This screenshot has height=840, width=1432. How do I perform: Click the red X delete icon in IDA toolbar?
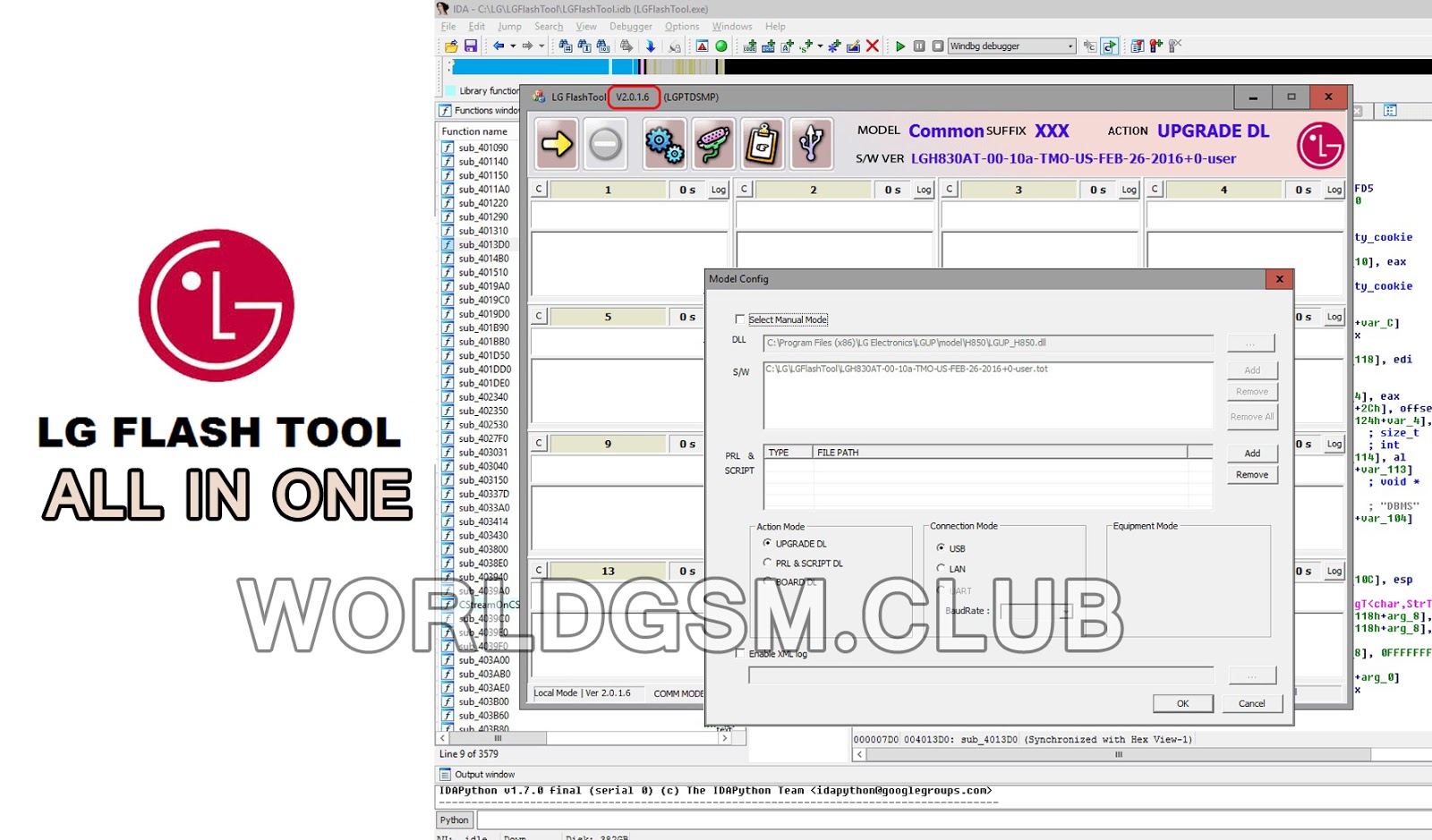click(873, 46)
